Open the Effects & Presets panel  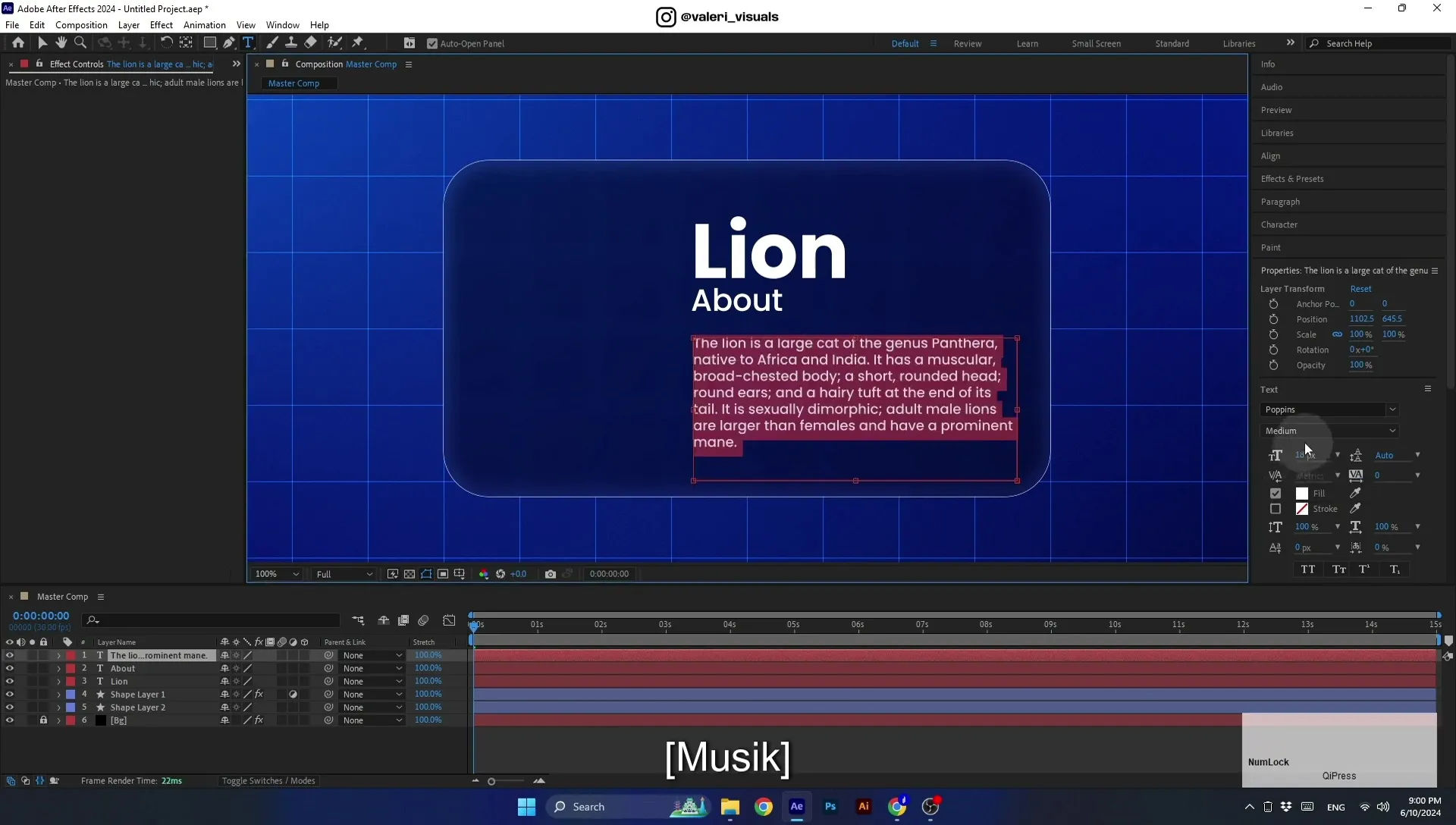tap(1292, 179)
